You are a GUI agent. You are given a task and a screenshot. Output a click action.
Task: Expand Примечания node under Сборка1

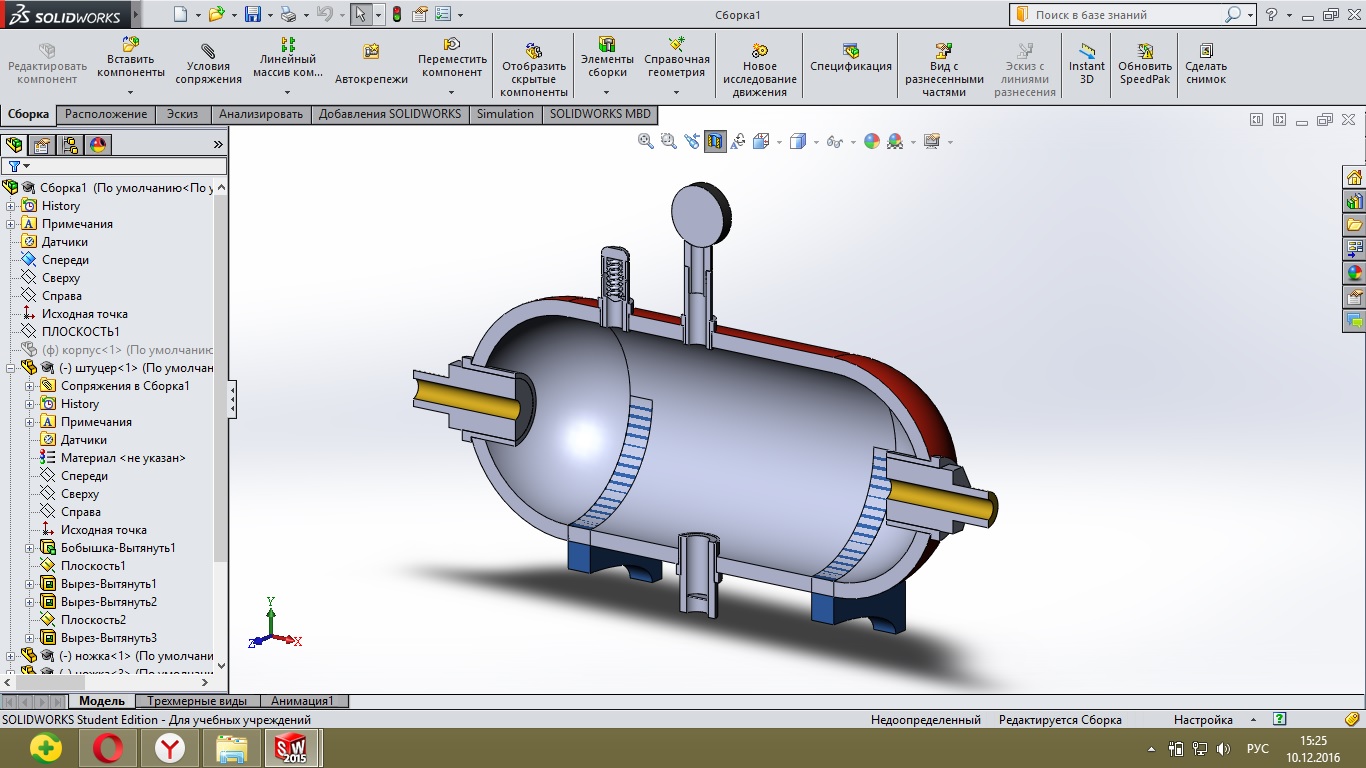coord(12,224)
